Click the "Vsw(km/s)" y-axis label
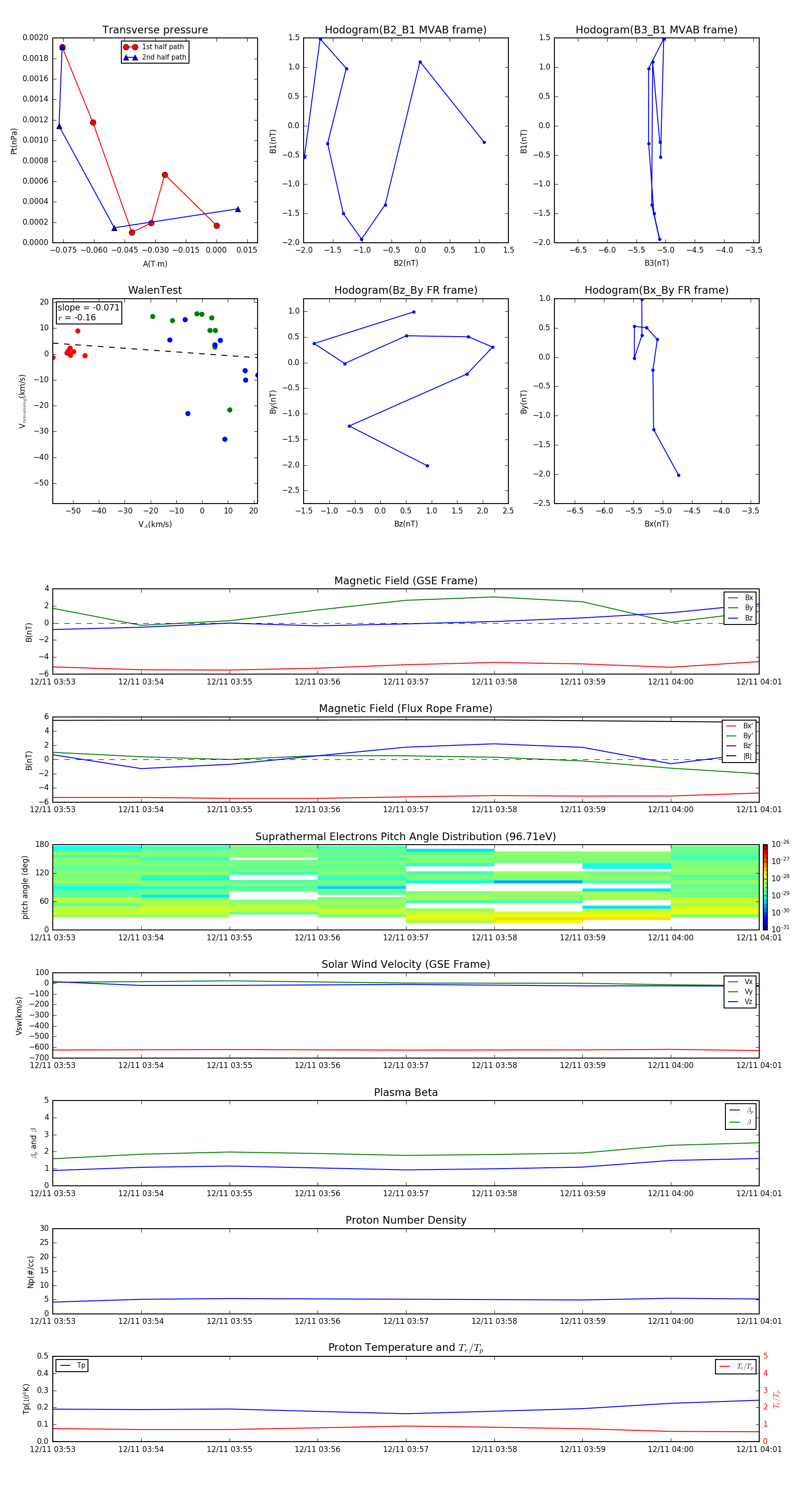The image size is (812, 1489). (x=19, y=1015)
